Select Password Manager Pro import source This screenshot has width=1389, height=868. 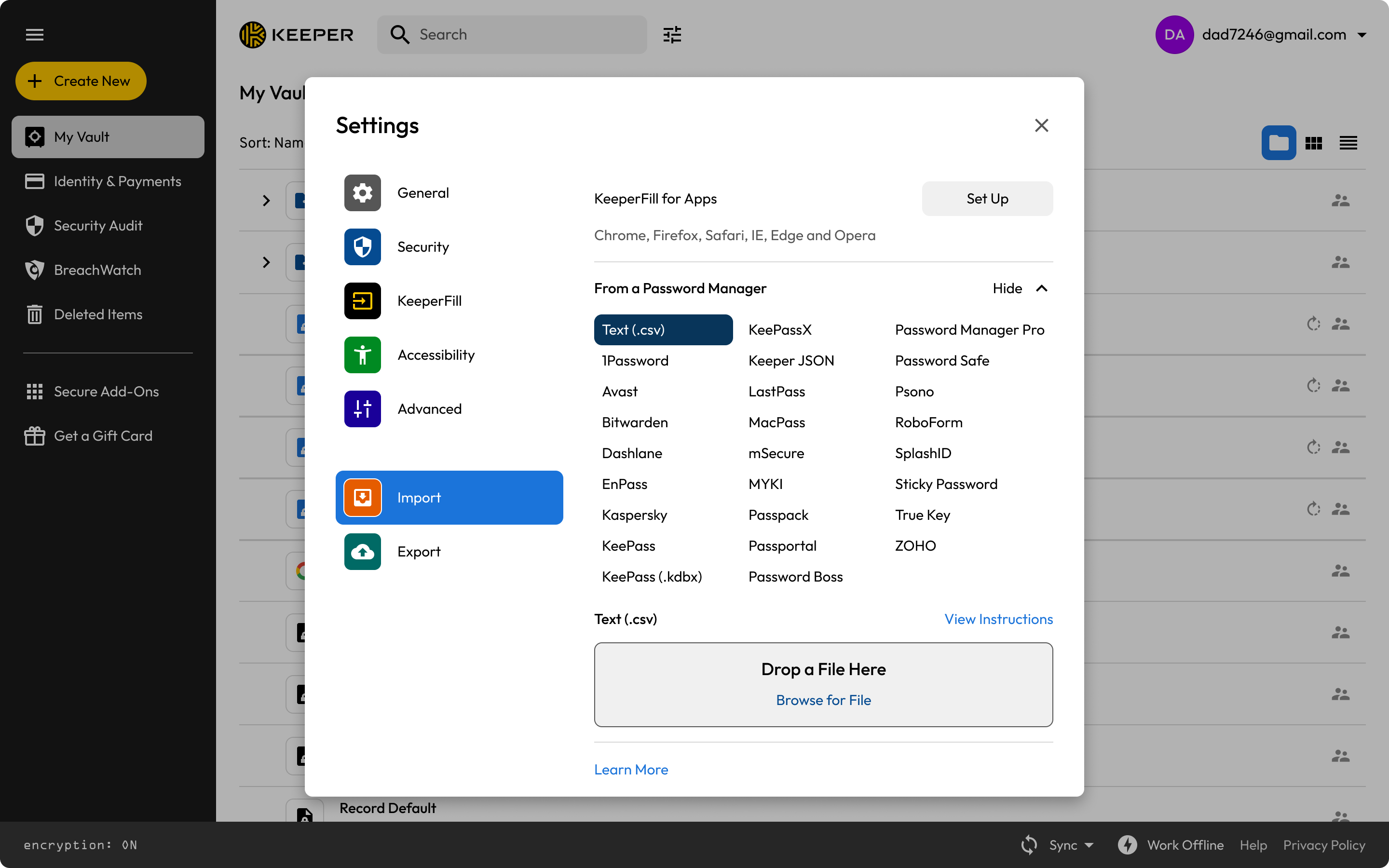tap(969, 329)
